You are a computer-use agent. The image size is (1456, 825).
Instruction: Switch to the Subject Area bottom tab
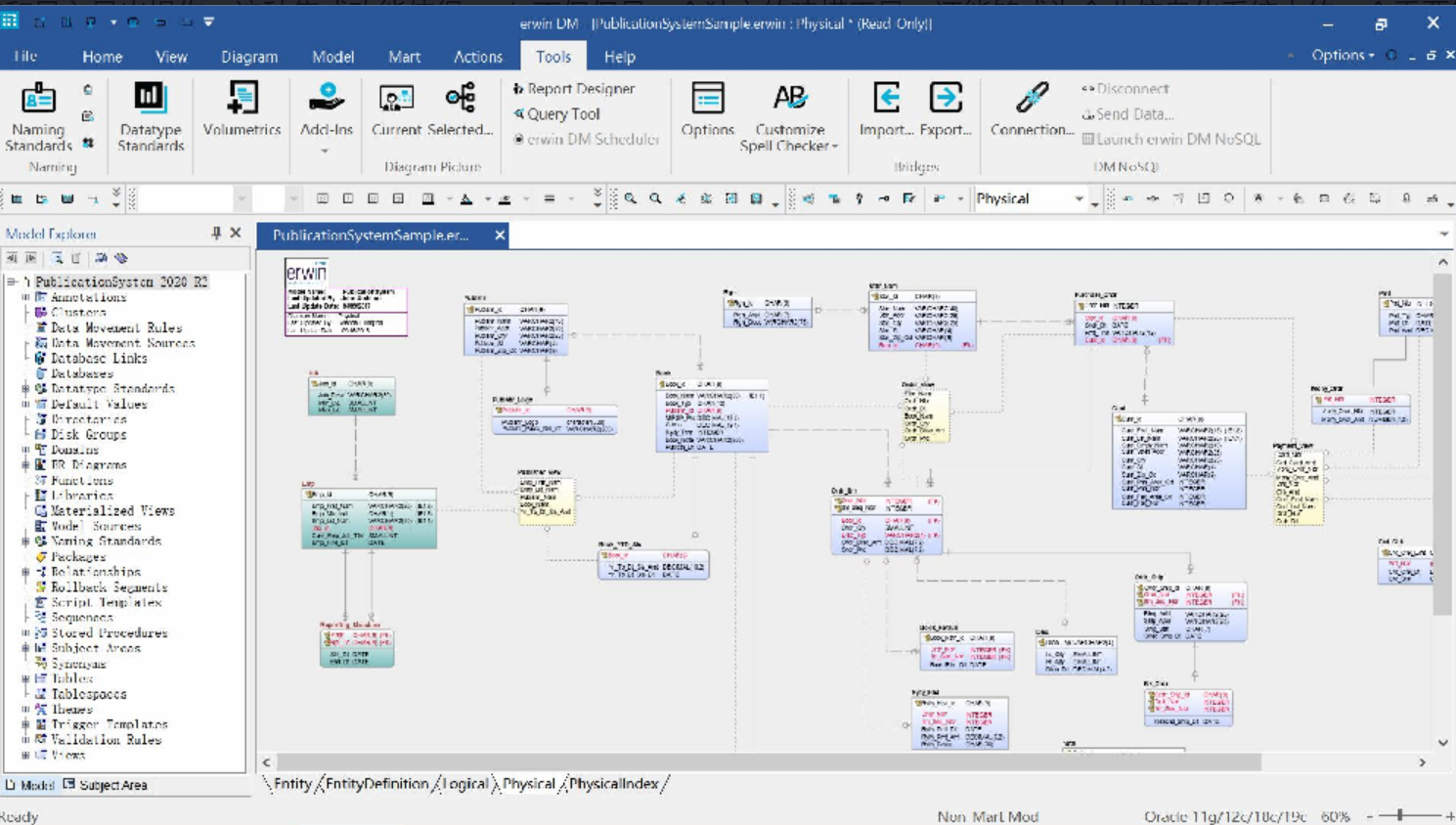pyautogui.click(x=105, y=785)
